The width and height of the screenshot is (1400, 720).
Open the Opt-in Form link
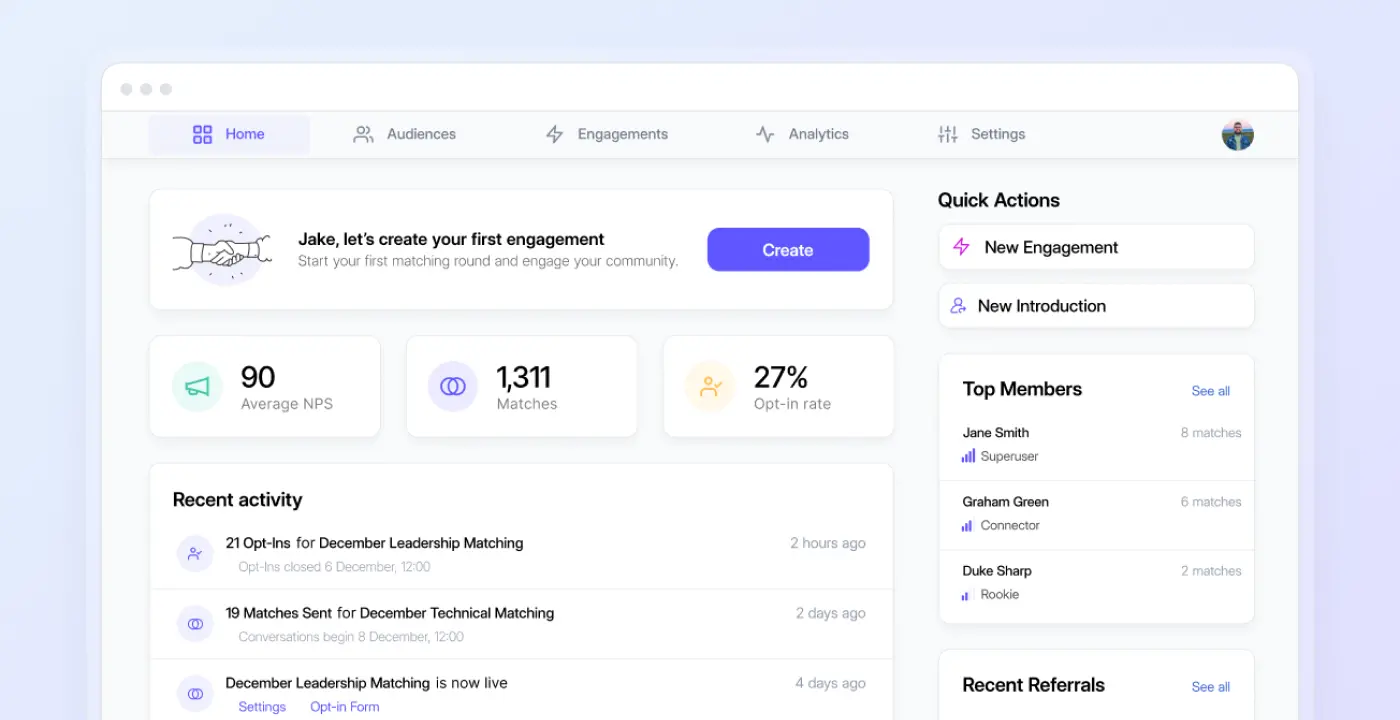point(344,707)
